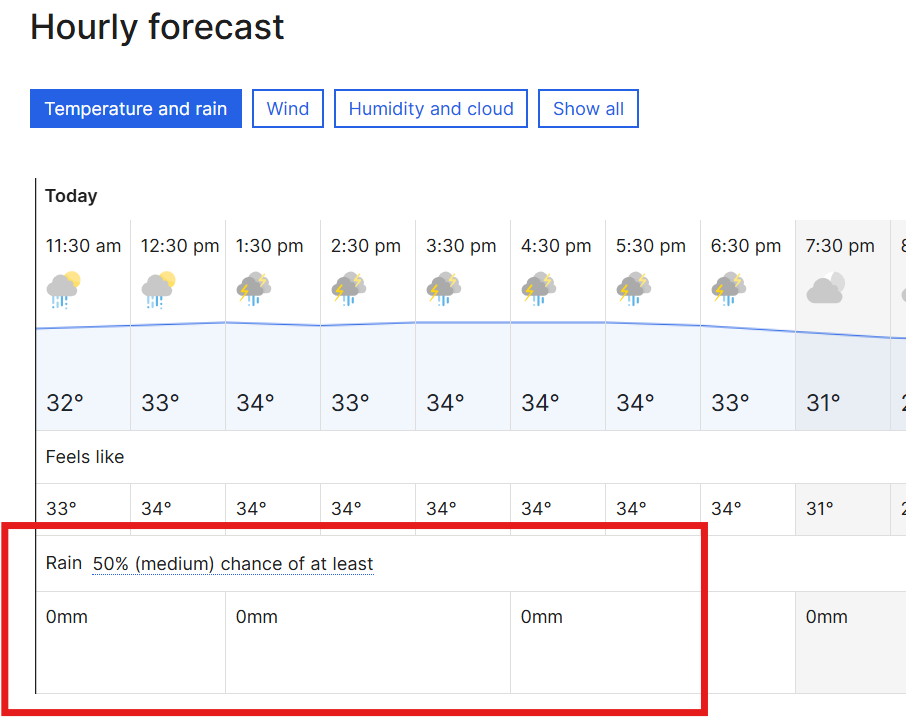The image size is (906, 718).
Task: Click the 11:30 am rain and sun icon
Action: tap(63, 290)
